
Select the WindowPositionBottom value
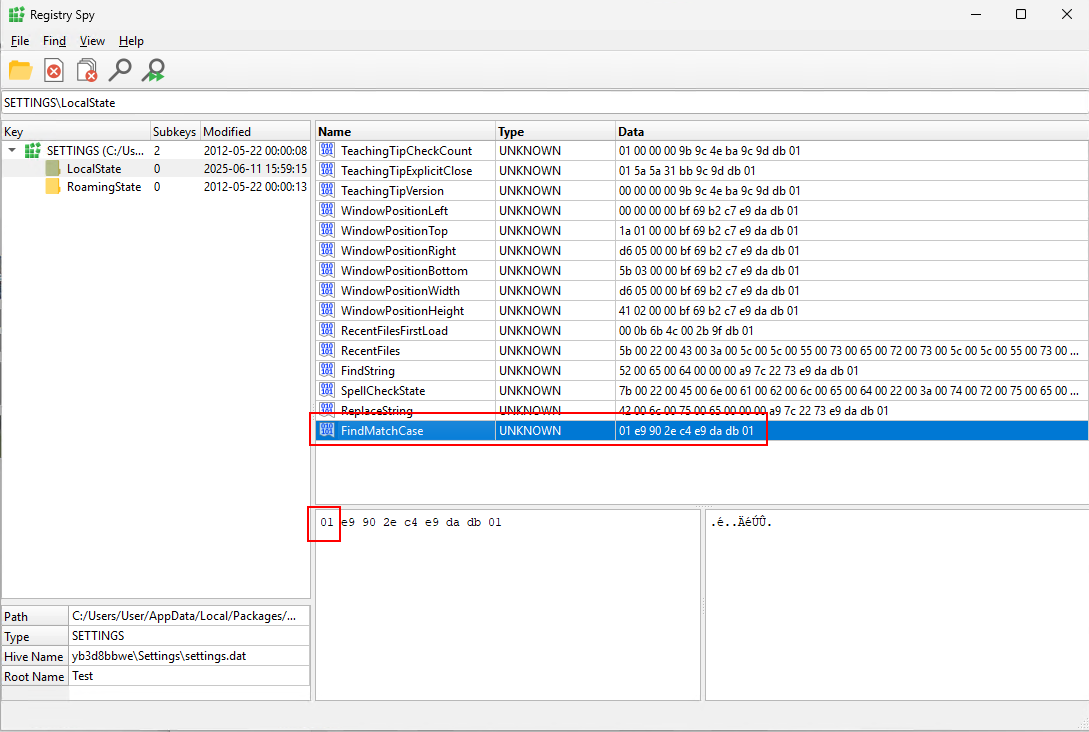(x=404, y=271)
